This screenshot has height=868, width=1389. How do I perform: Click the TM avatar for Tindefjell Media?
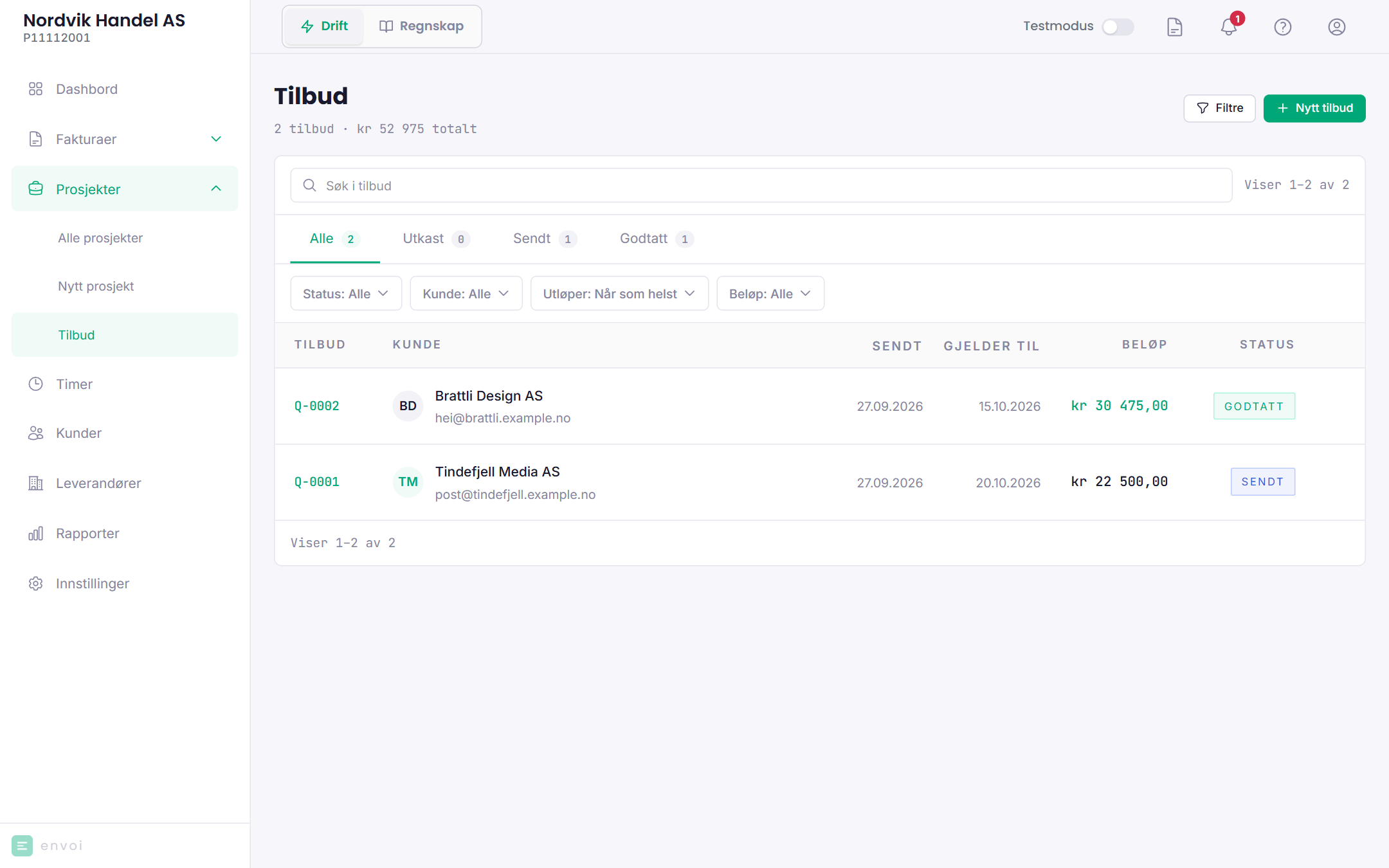tap(408, 482)
